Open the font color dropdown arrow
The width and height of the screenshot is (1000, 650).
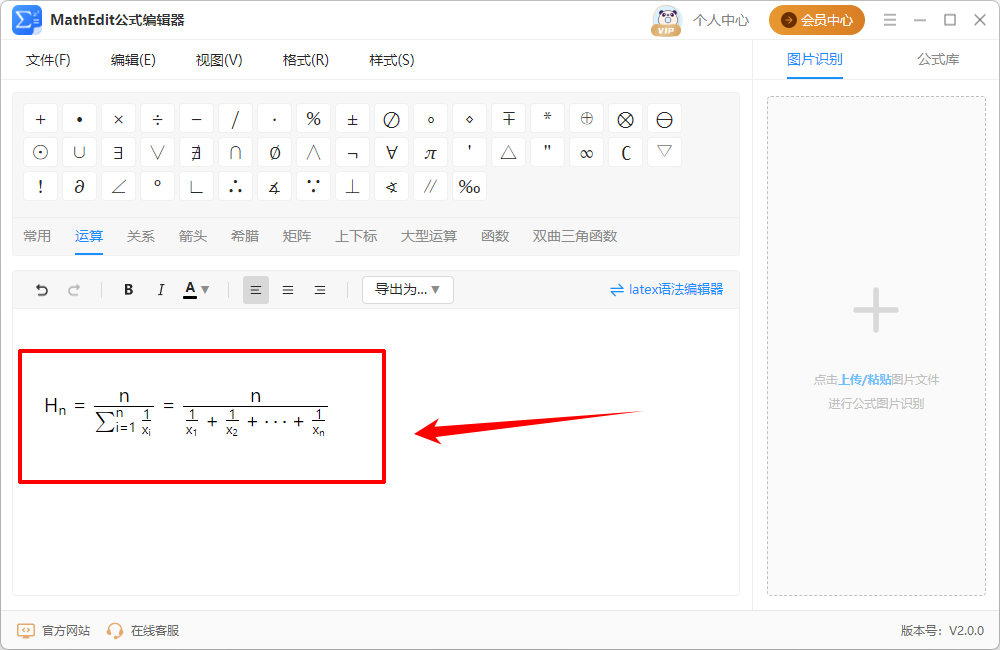tap(205, 290)
